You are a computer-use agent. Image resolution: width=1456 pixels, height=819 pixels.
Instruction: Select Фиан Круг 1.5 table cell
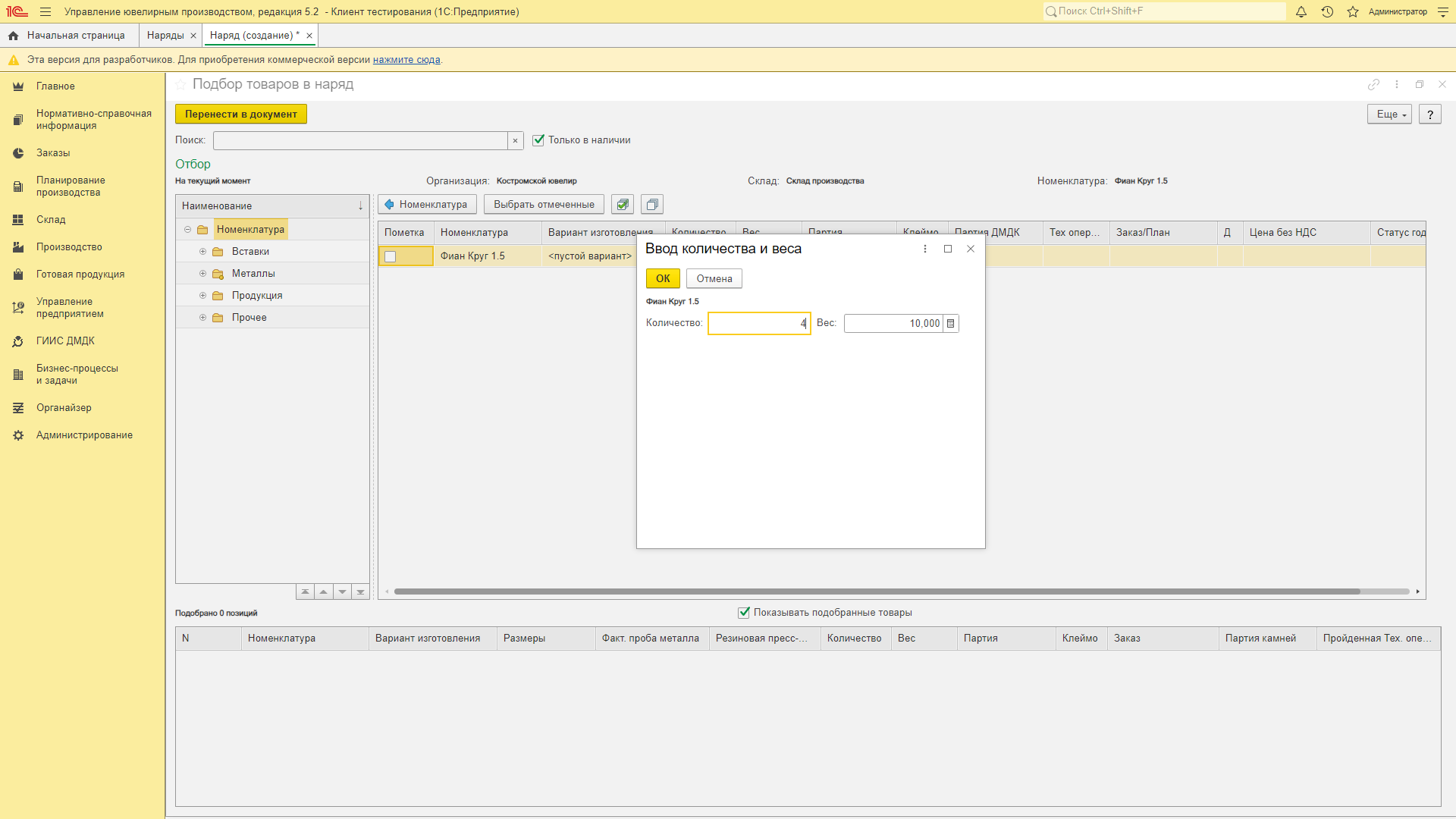click(x=488, y=256)
